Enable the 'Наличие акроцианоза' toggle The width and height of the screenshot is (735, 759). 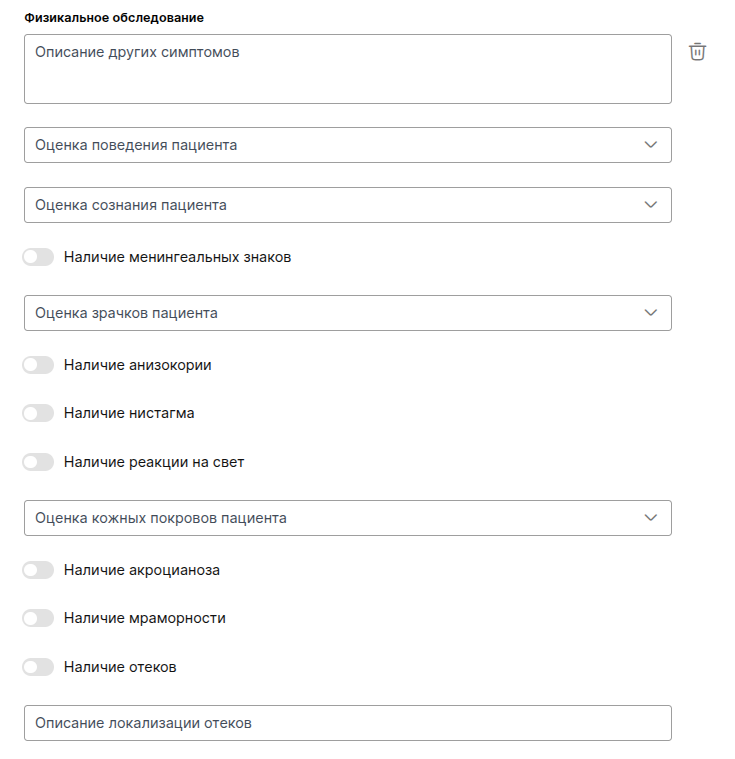38,570
